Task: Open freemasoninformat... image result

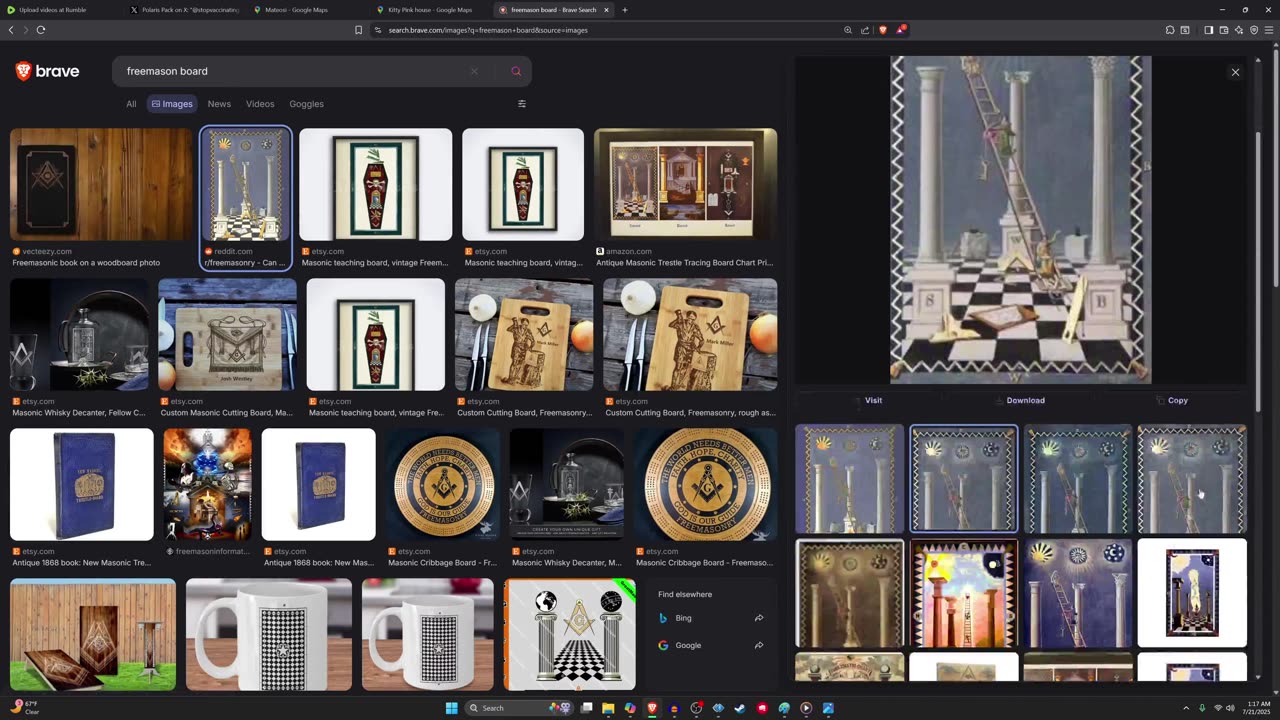Action: point(207,485)
